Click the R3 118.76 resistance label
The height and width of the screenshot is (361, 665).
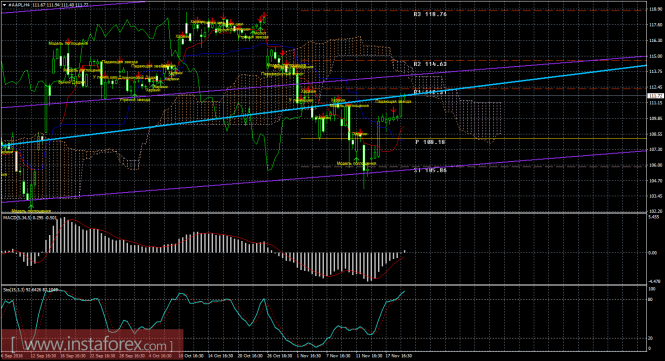430,14
